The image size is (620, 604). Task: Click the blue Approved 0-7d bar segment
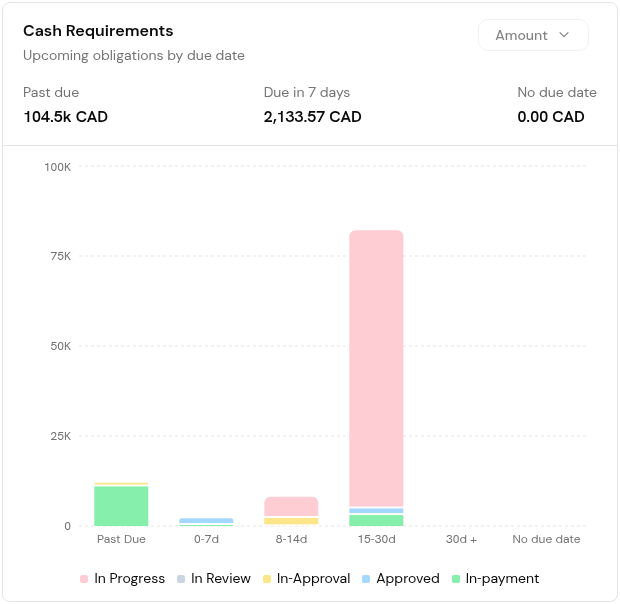(x=206, y=521)
